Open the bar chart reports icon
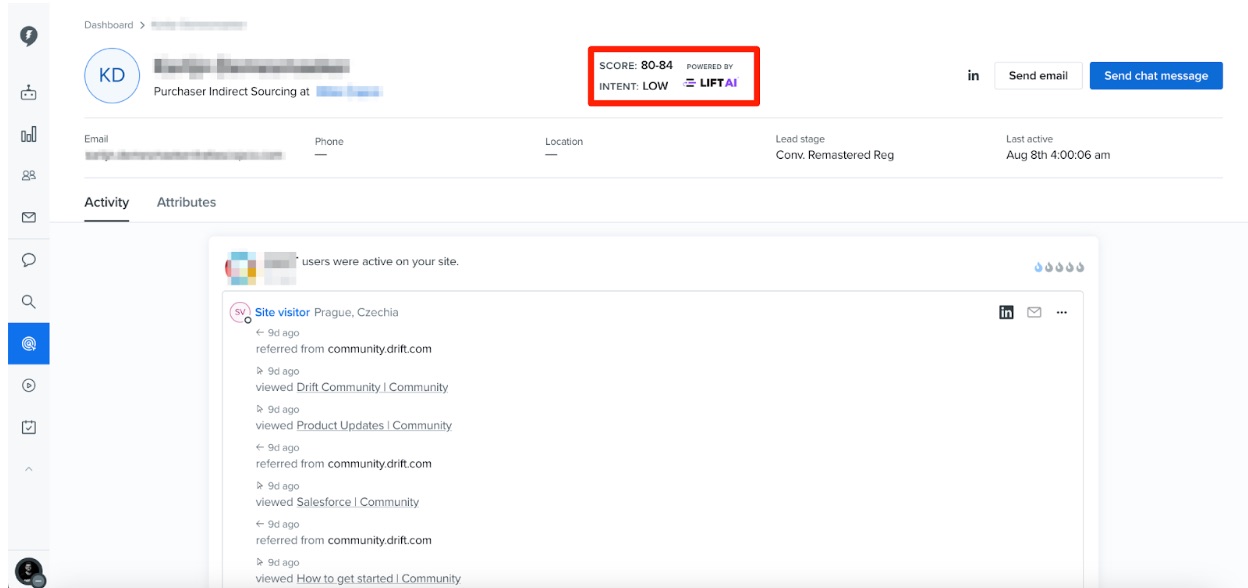 (x=29, y=134)
